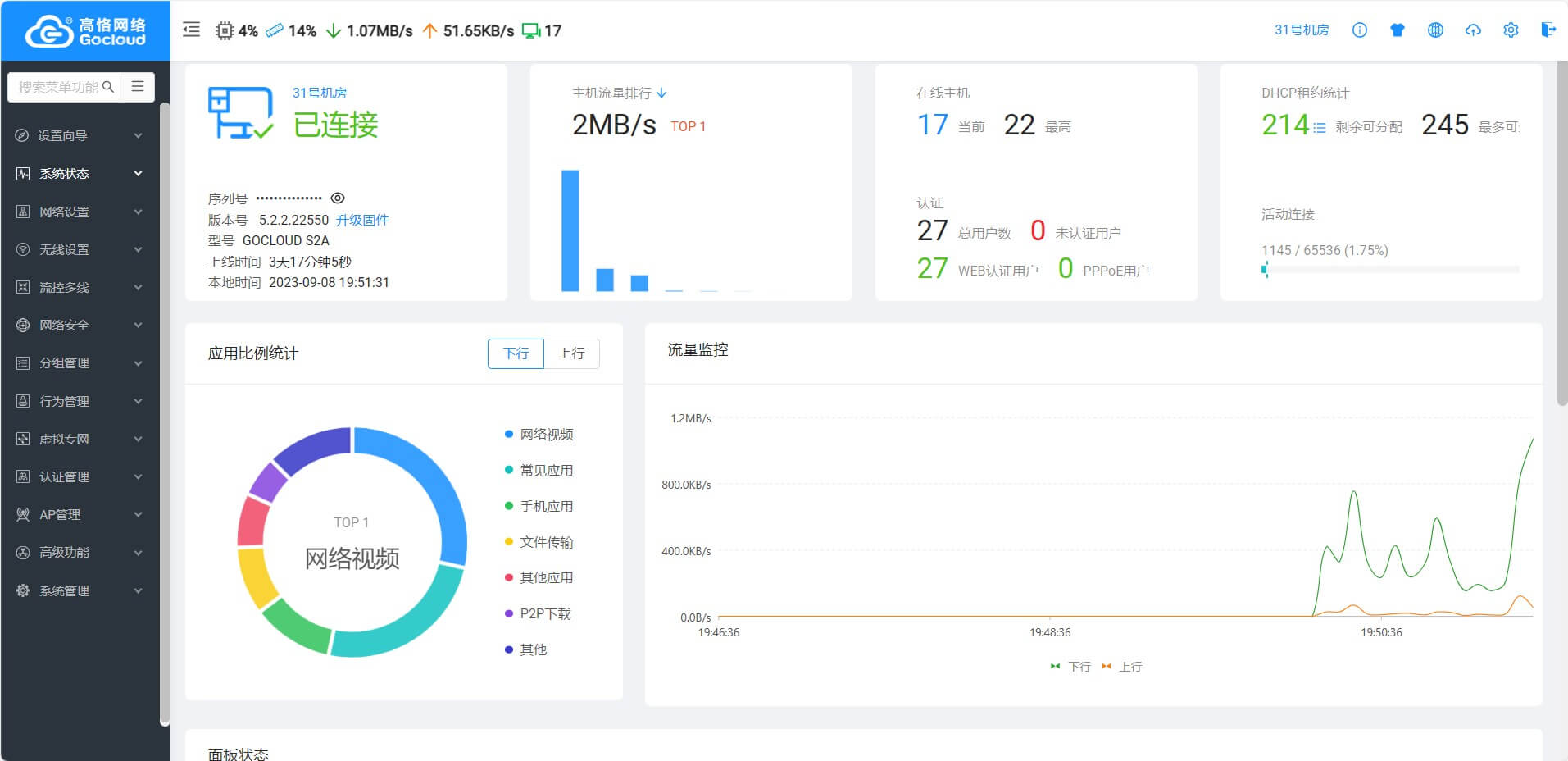Click the search magnifier in menu search

[x=108, y=87]
